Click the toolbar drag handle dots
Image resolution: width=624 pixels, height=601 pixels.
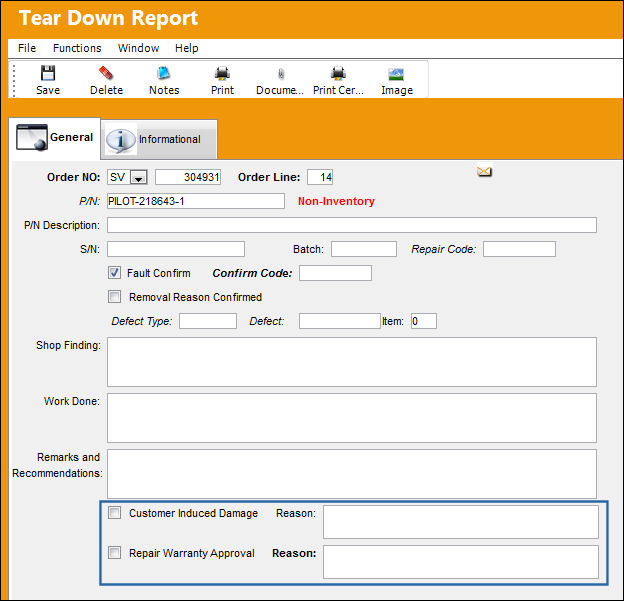point(14,80)
